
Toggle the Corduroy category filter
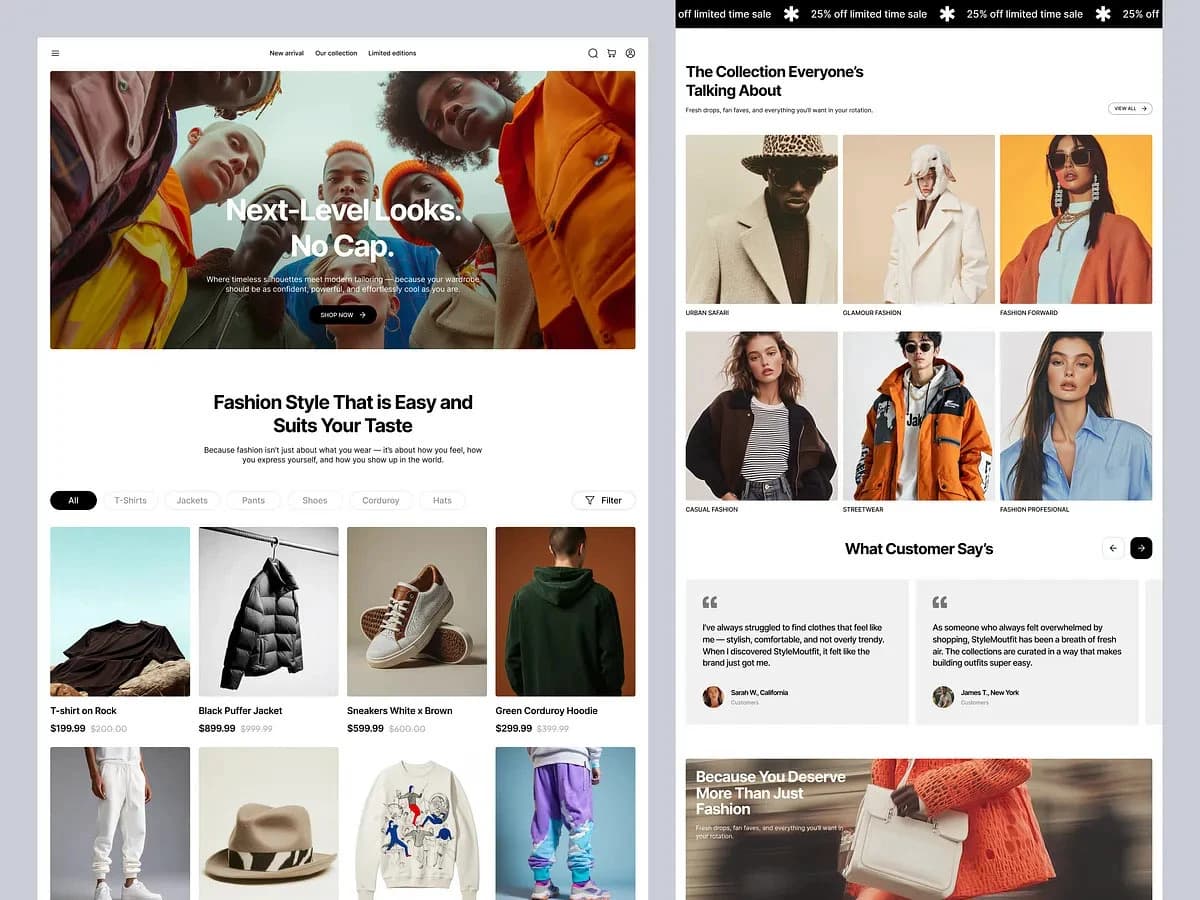pos(380,500)
